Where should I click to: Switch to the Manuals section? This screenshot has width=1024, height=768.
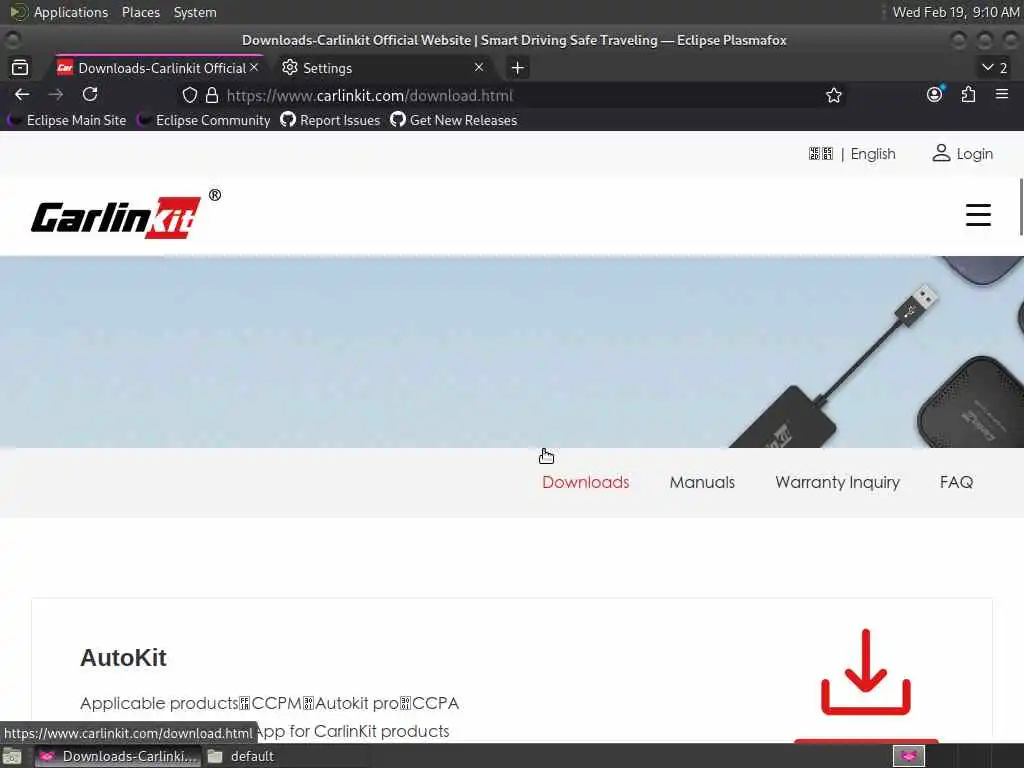(702, 483)
